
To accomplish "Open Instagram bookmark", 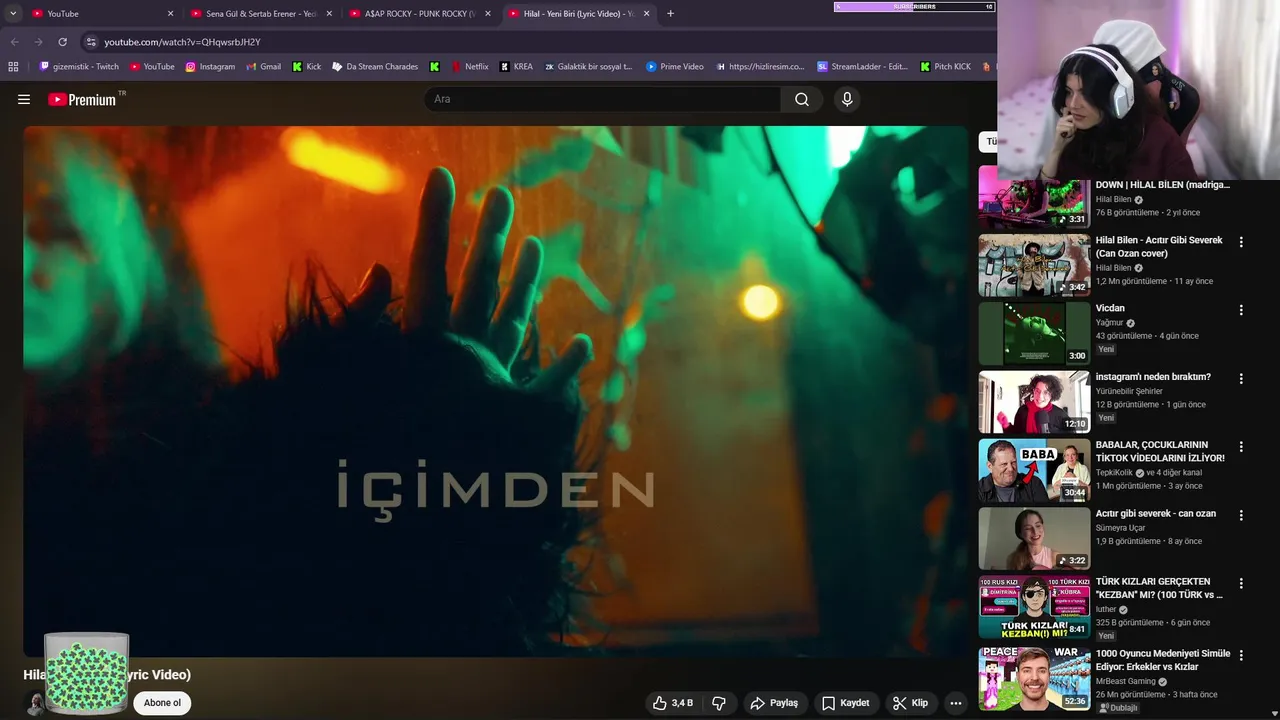I will [x=210, y=67].
